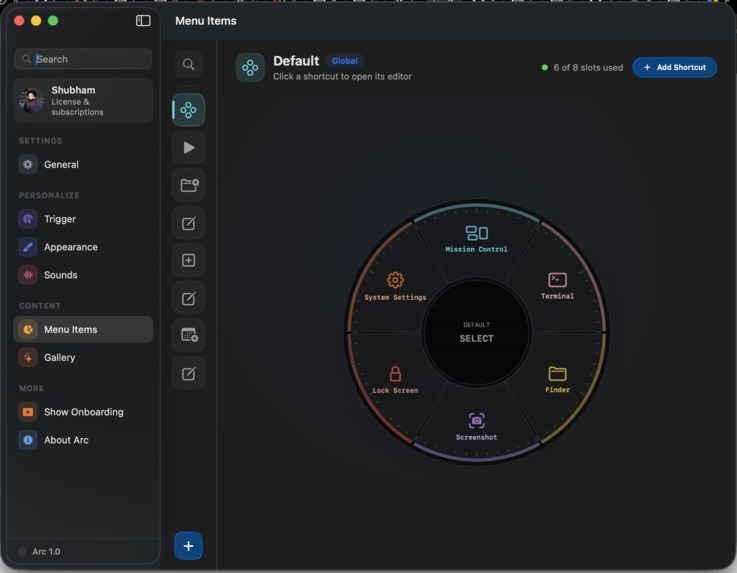Open About Arc
The width and height of the screenshot is (737, 573).
83,440
